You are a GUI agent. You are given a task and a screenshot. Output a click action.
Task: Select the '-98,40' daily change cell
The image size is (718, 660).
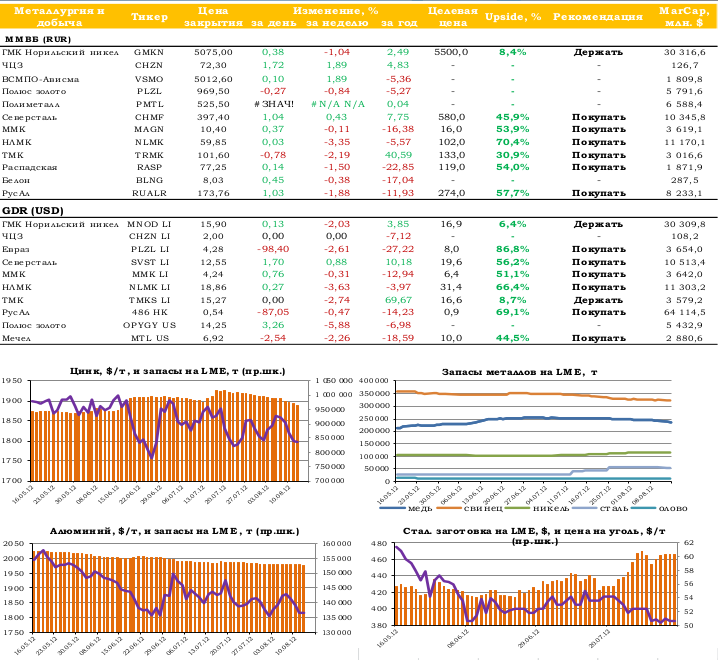click(x=273, y=249)
